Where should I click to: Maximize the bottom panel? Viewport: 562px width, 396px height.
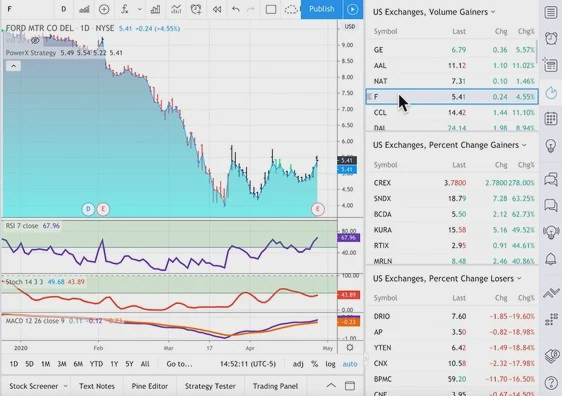[x=350, y=386]
